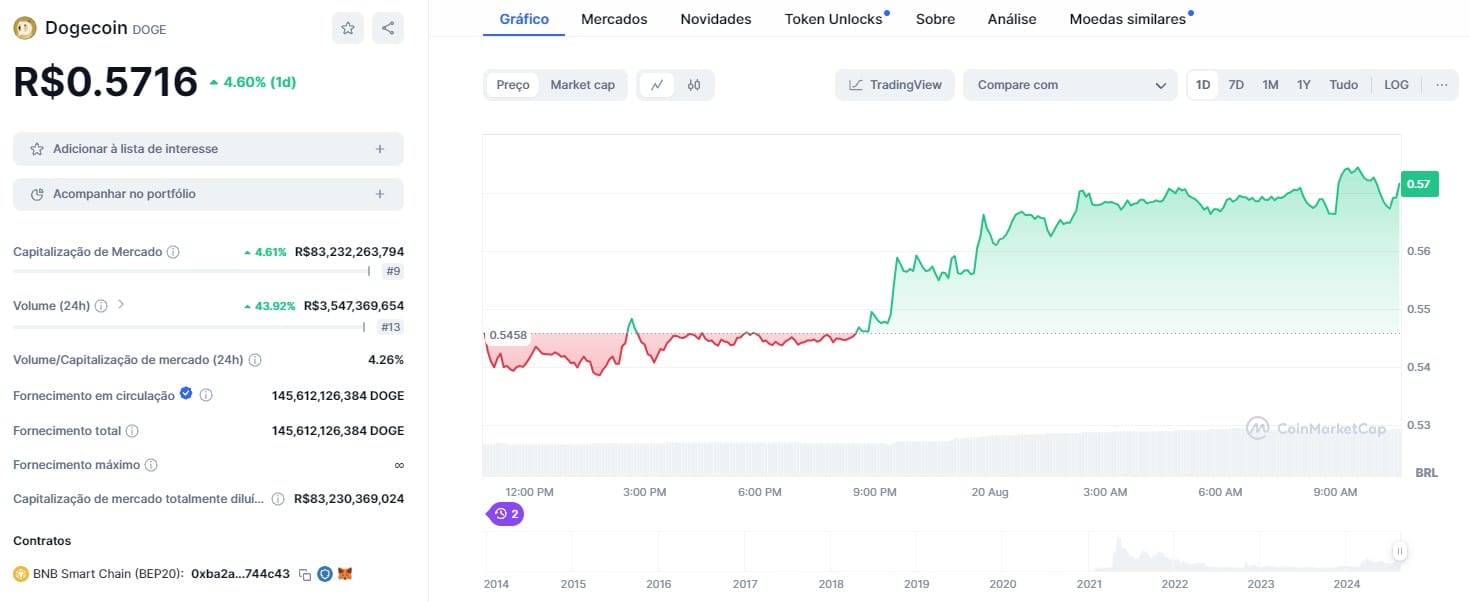
Task: Set chart range to 7D
Action: tap(1236, 85)
